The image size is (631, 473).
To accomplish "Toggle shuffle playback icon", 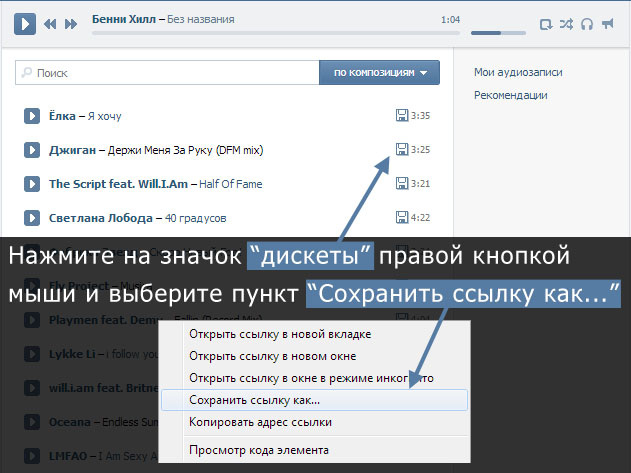I will (x=566, y=24).
